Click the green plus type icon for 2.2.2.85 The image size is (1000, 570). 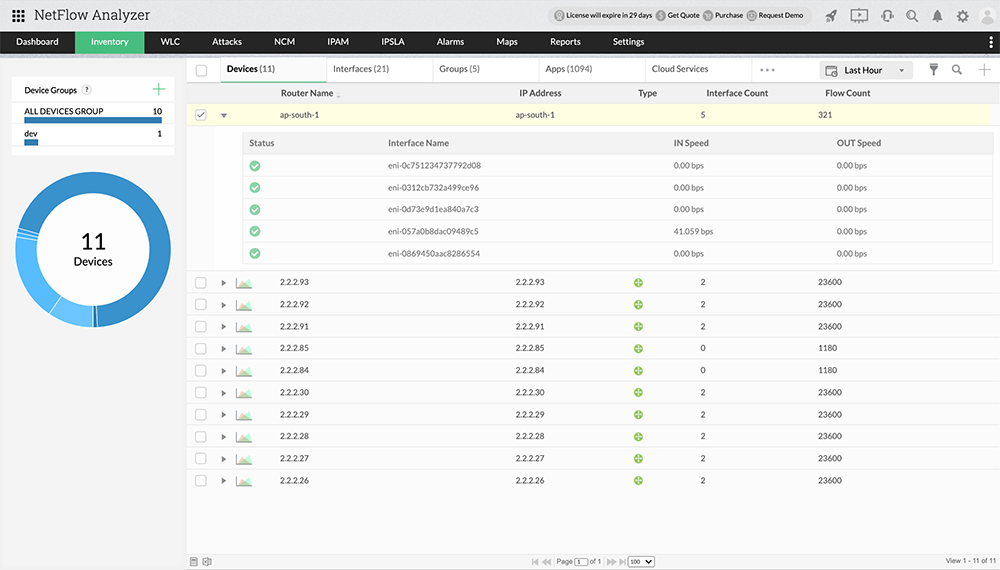638,349
